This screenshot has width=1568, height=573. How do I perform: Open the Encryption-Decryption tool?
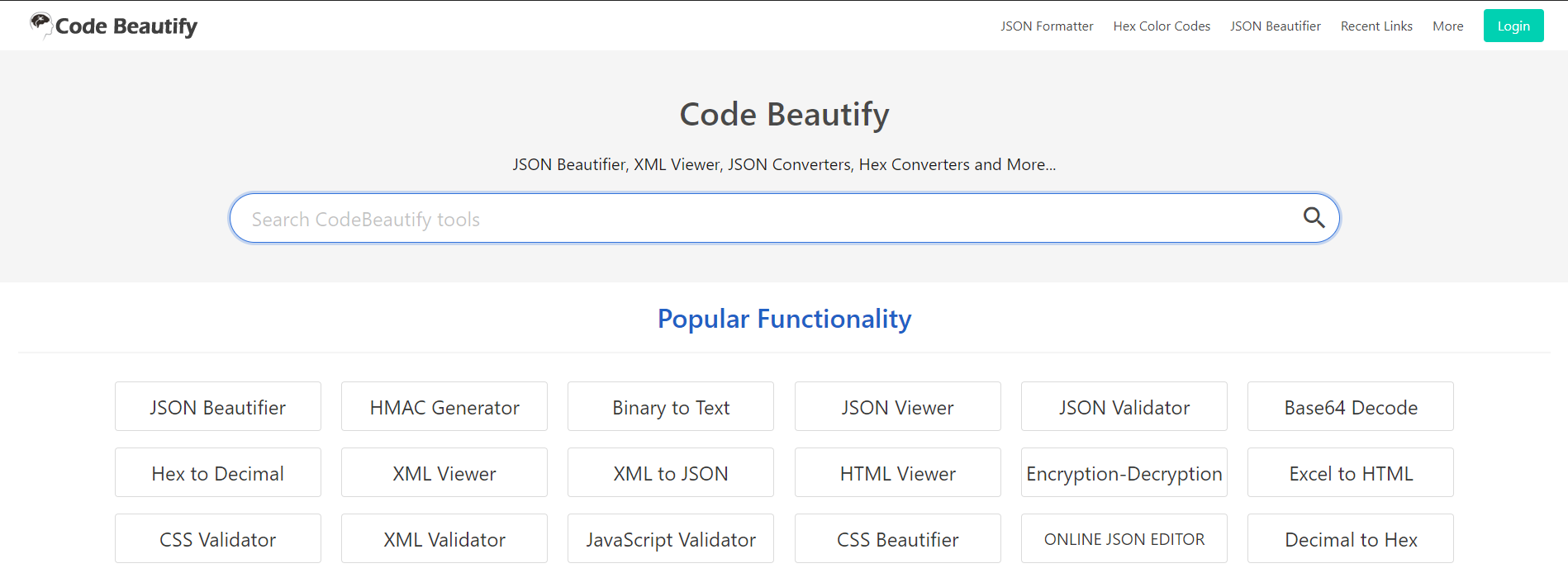click(x=1124, y=472)
